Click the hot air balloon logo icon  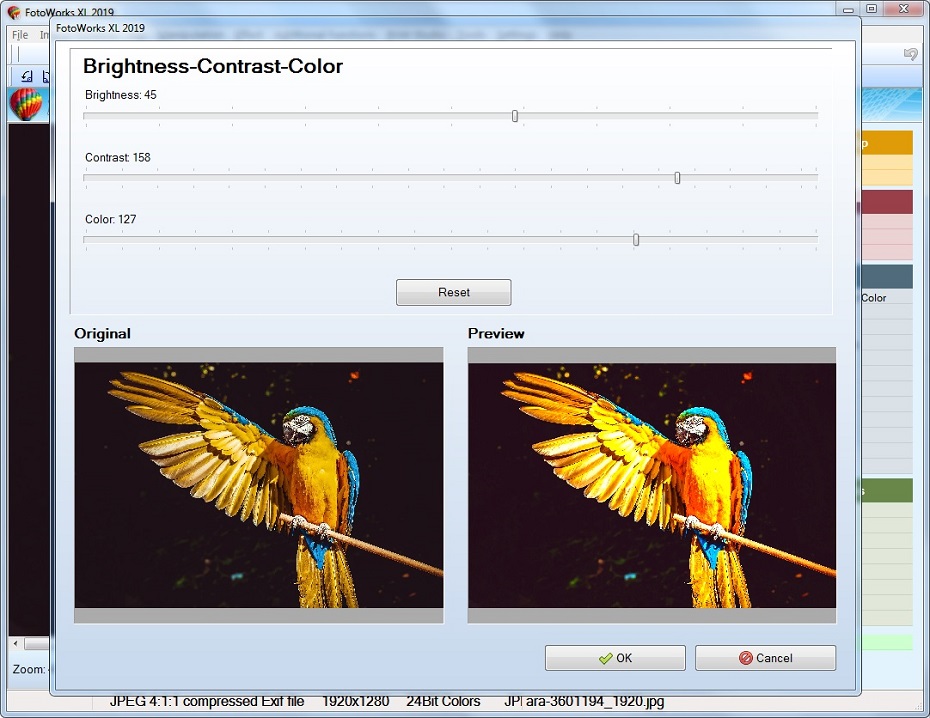(x=26, y=104)
